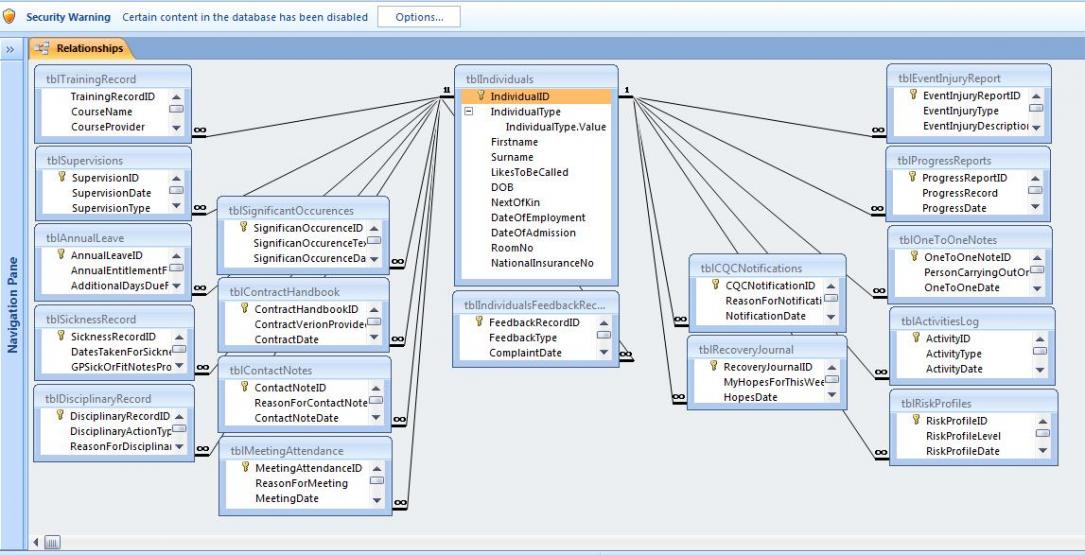The height and width of the screenshot is (555, 1085).
Task: Expand the Navigation Pane with the double chevron
Action: [x=10, y=50]
